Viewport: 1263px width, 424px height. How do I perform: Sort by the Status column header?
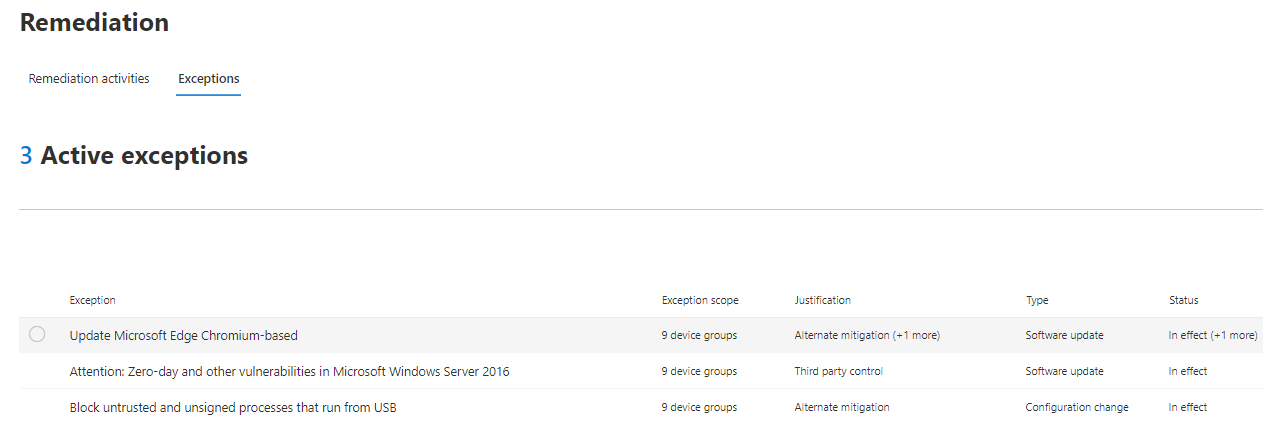coord(1183,300)
